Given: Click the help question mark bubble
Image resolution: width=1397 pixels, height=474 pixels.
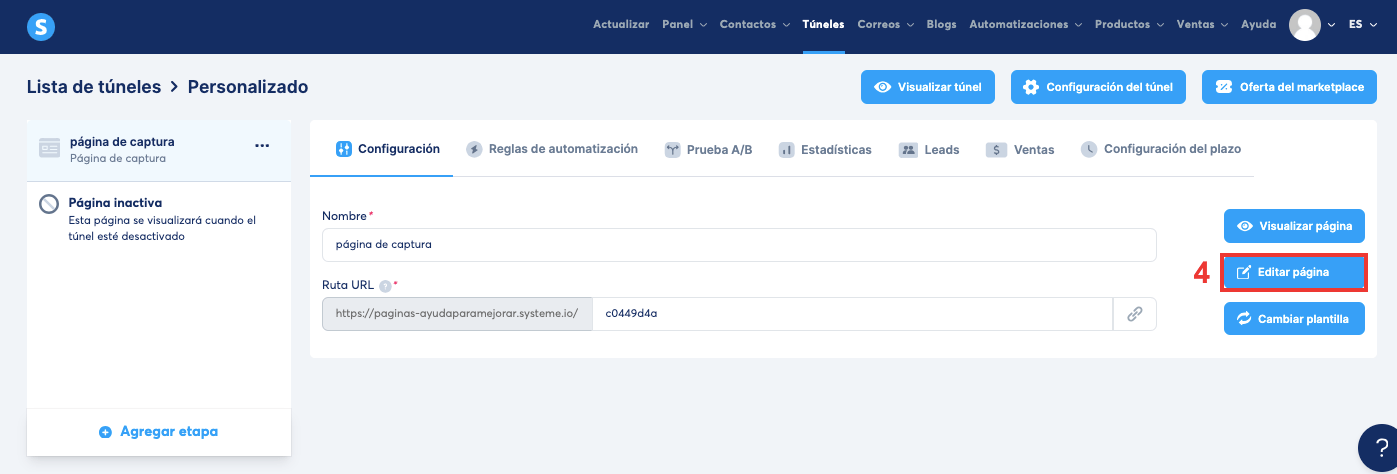Looking at the screenshot, I should click(x=1377, y=448).
